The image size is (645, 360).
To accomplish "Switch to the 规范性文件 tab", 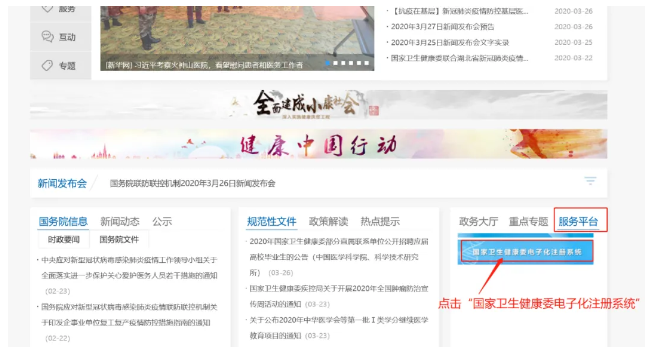I will click(x=271, y=221).
